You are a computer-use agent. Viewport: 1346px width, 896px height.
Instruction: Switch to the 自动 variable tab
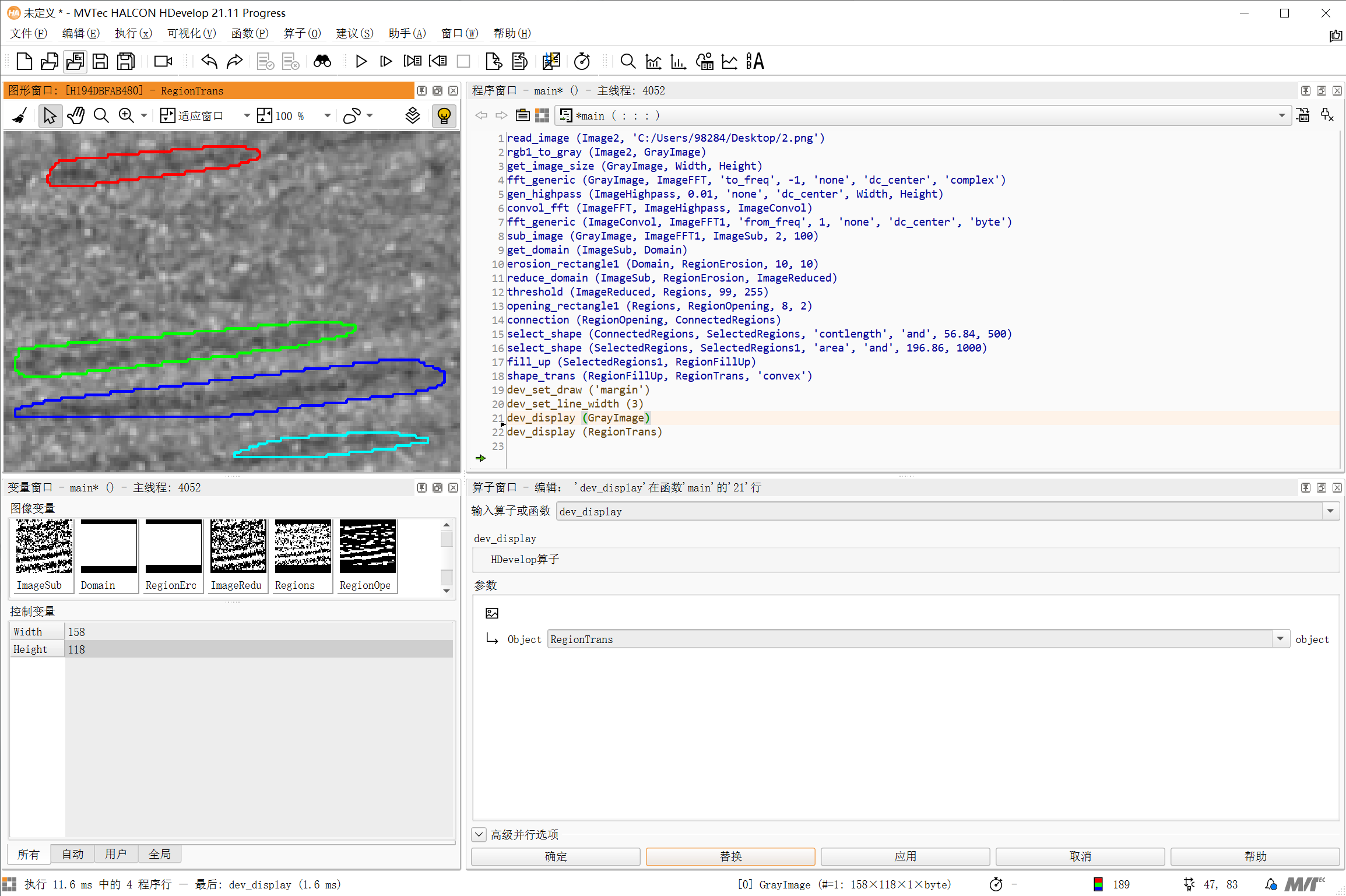[x=73, y=854]
